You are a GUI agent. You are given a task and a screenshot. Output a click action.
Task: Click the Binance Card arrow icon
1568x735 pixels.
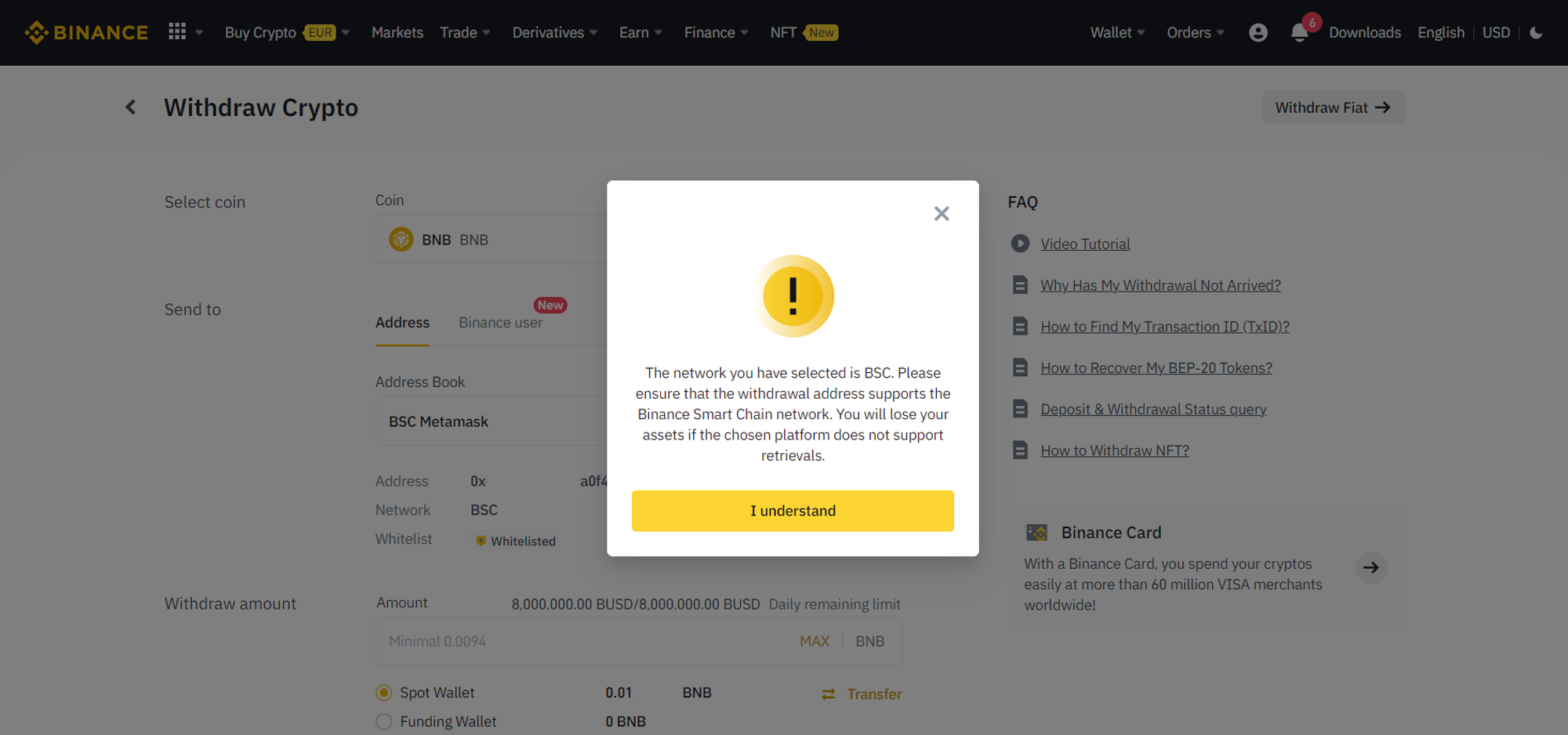coord(1371,567)
